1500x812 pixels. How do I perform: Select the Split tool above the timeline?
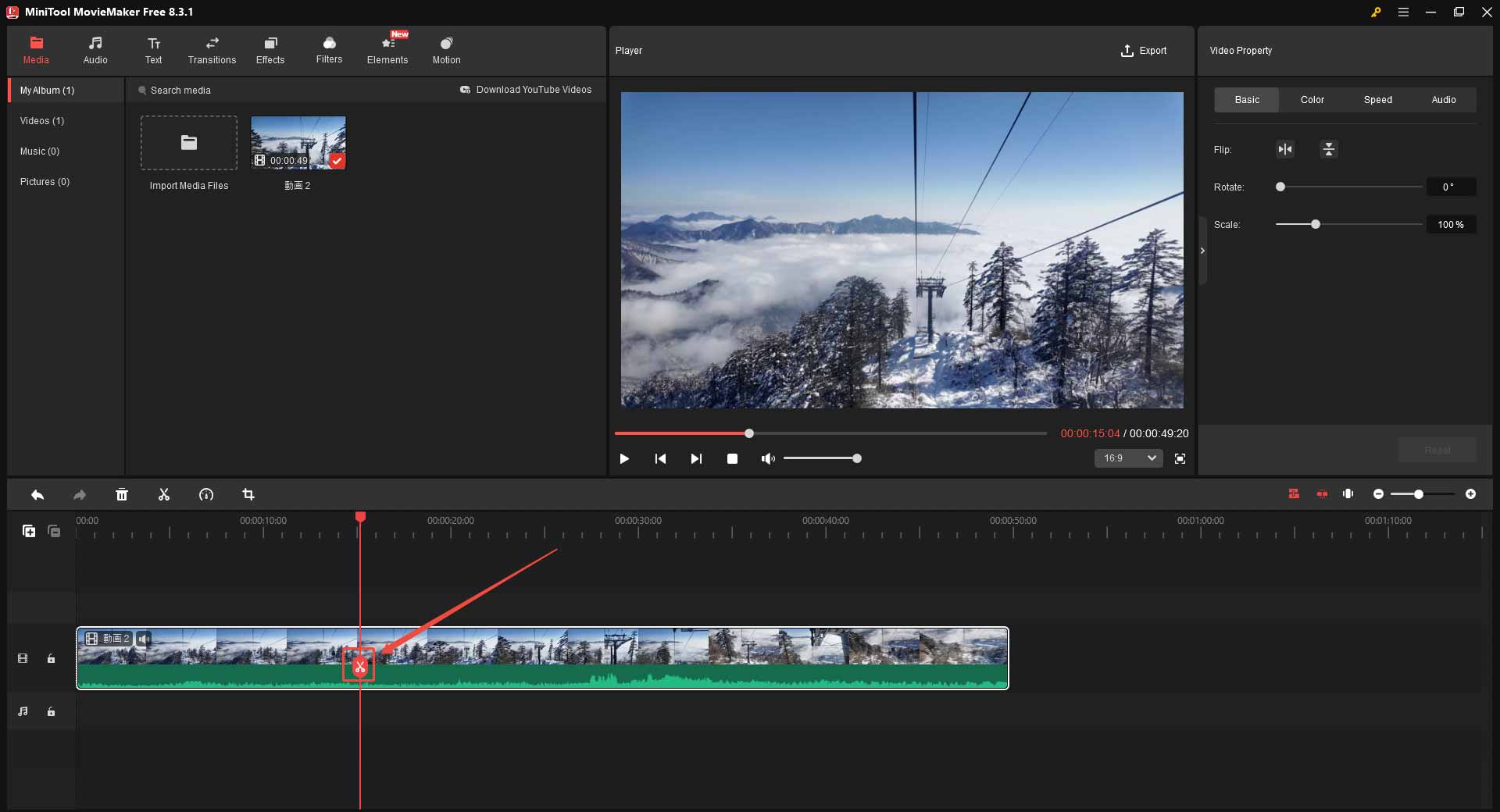click(x=163, y=494)
